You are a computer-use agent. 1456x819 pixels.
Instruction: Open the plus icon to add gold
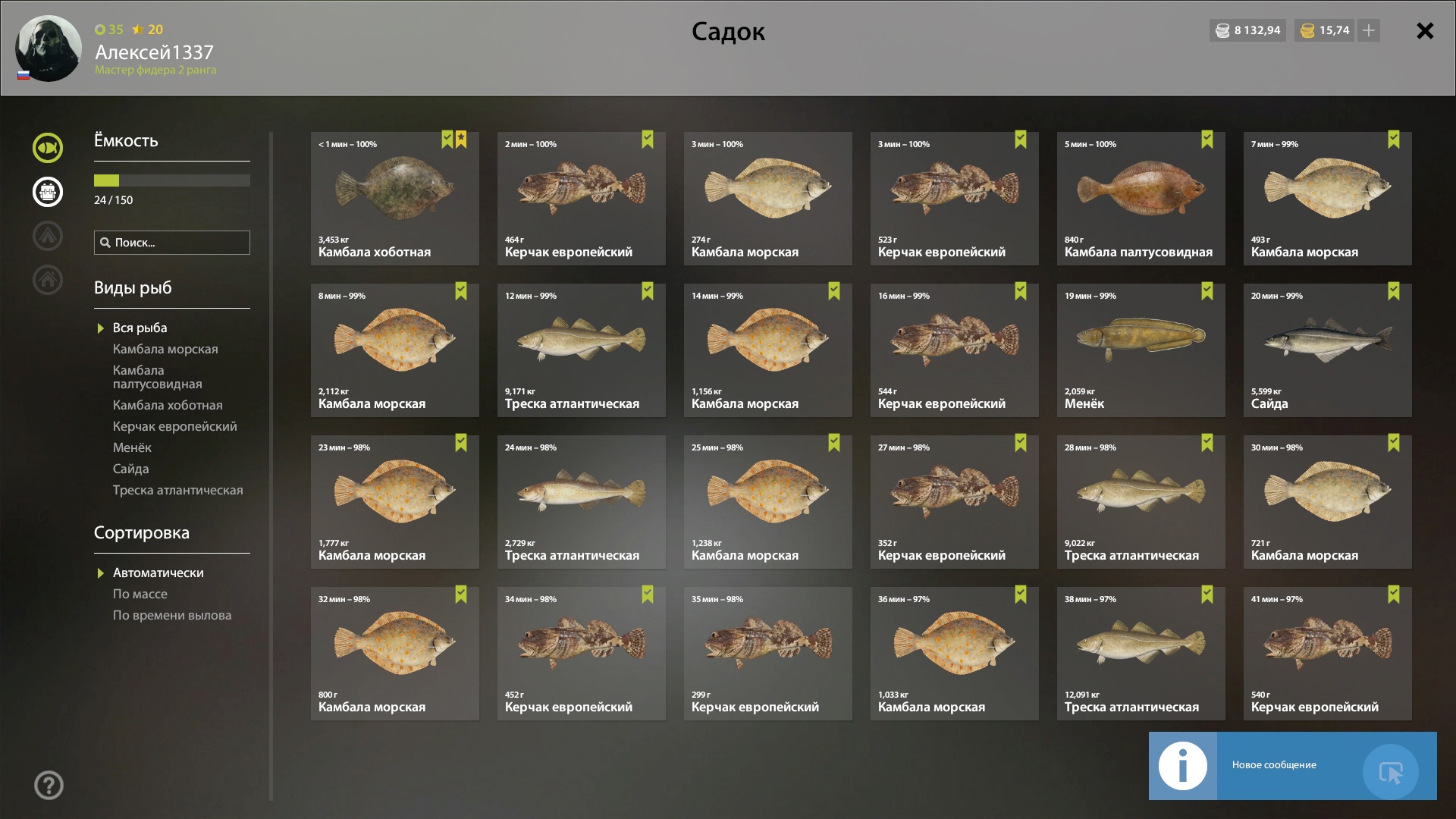coord(1369,30)
